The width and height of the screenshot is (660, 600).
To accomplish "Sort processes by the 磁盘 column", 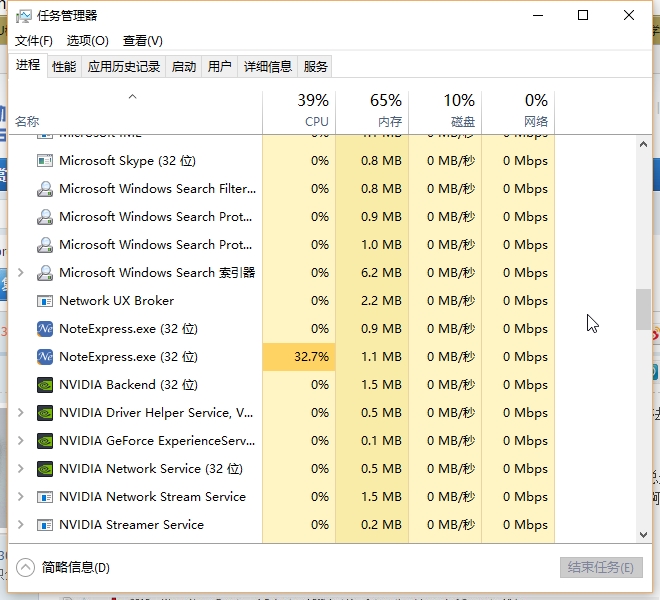I will pos(445,112).
